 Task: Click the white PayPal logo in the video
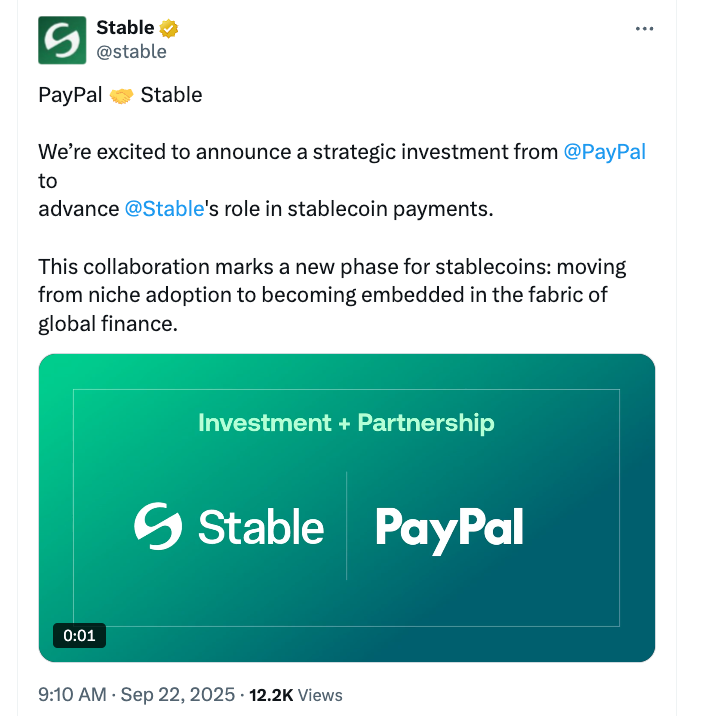[449, 528]
